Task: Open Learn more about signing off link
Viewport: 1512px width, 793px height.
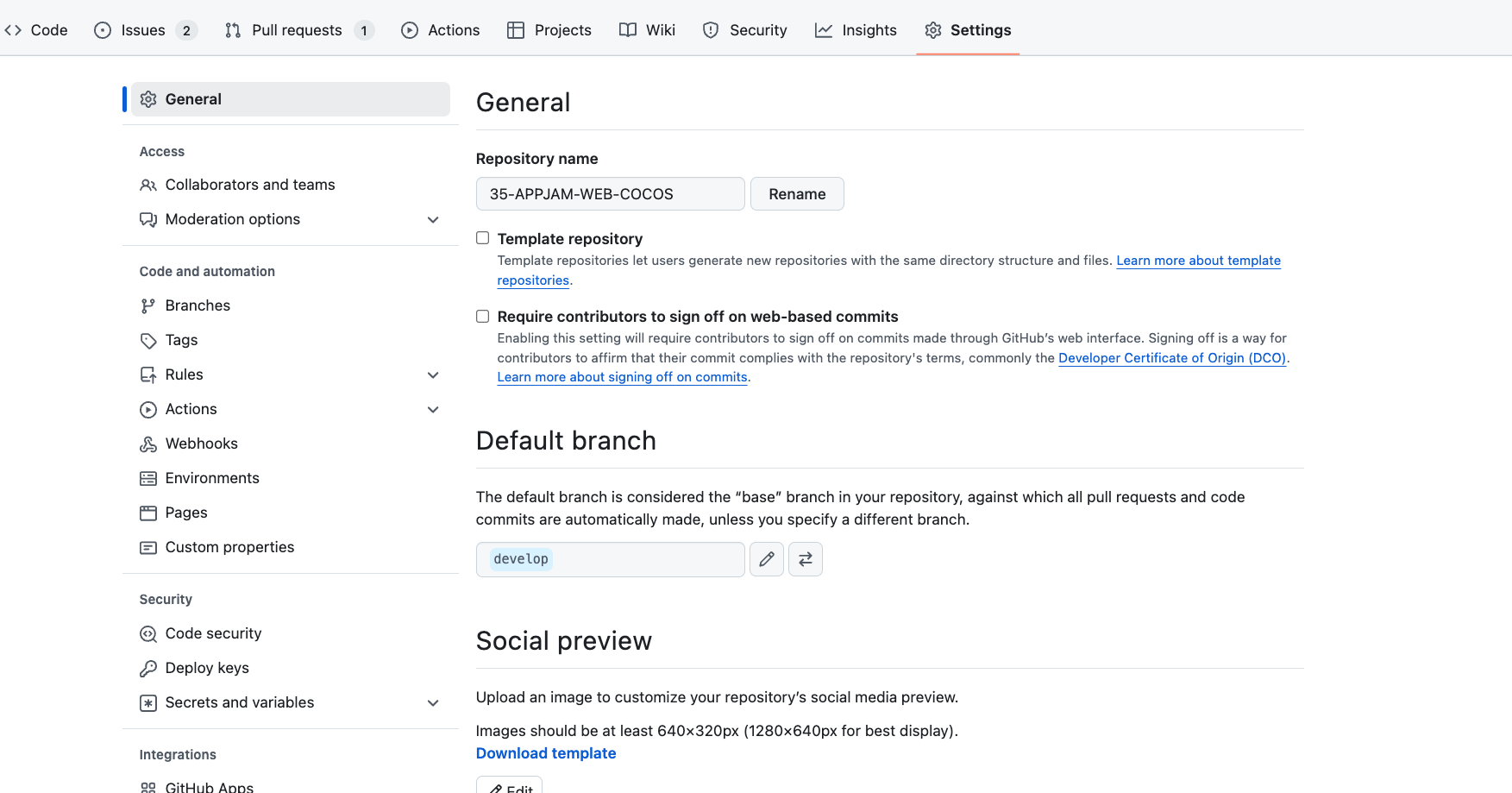Action: (x=622, y=377)
